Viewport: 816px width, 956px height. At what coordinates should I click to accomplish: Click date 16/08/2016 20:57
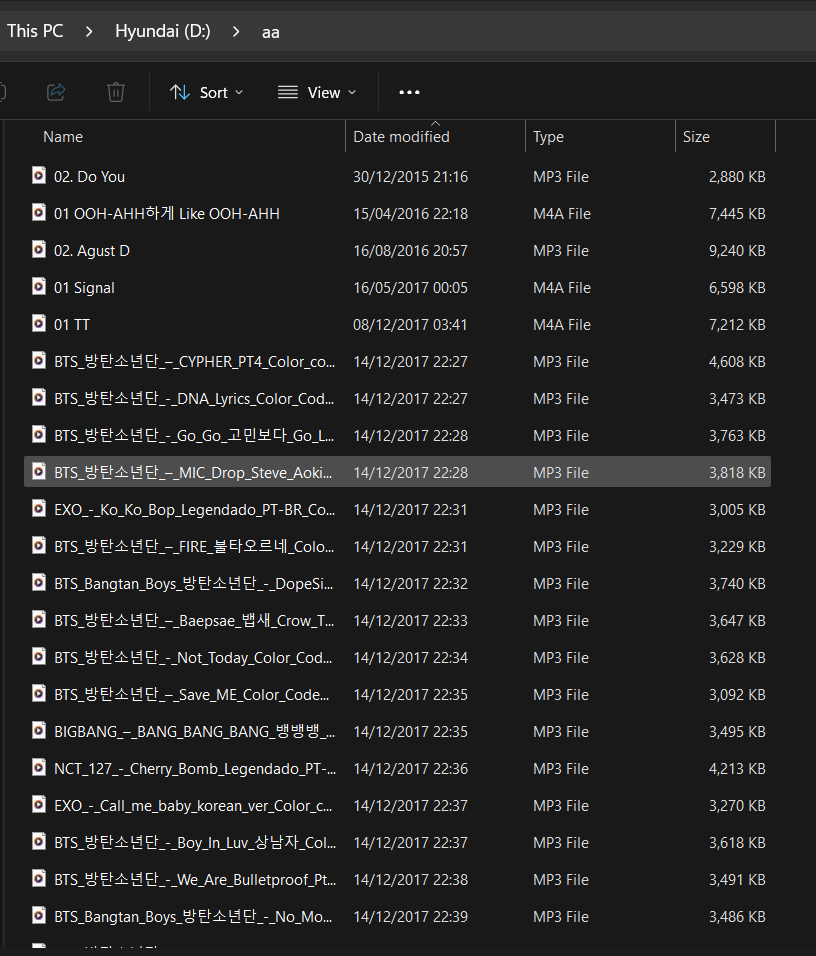point(410,251)
